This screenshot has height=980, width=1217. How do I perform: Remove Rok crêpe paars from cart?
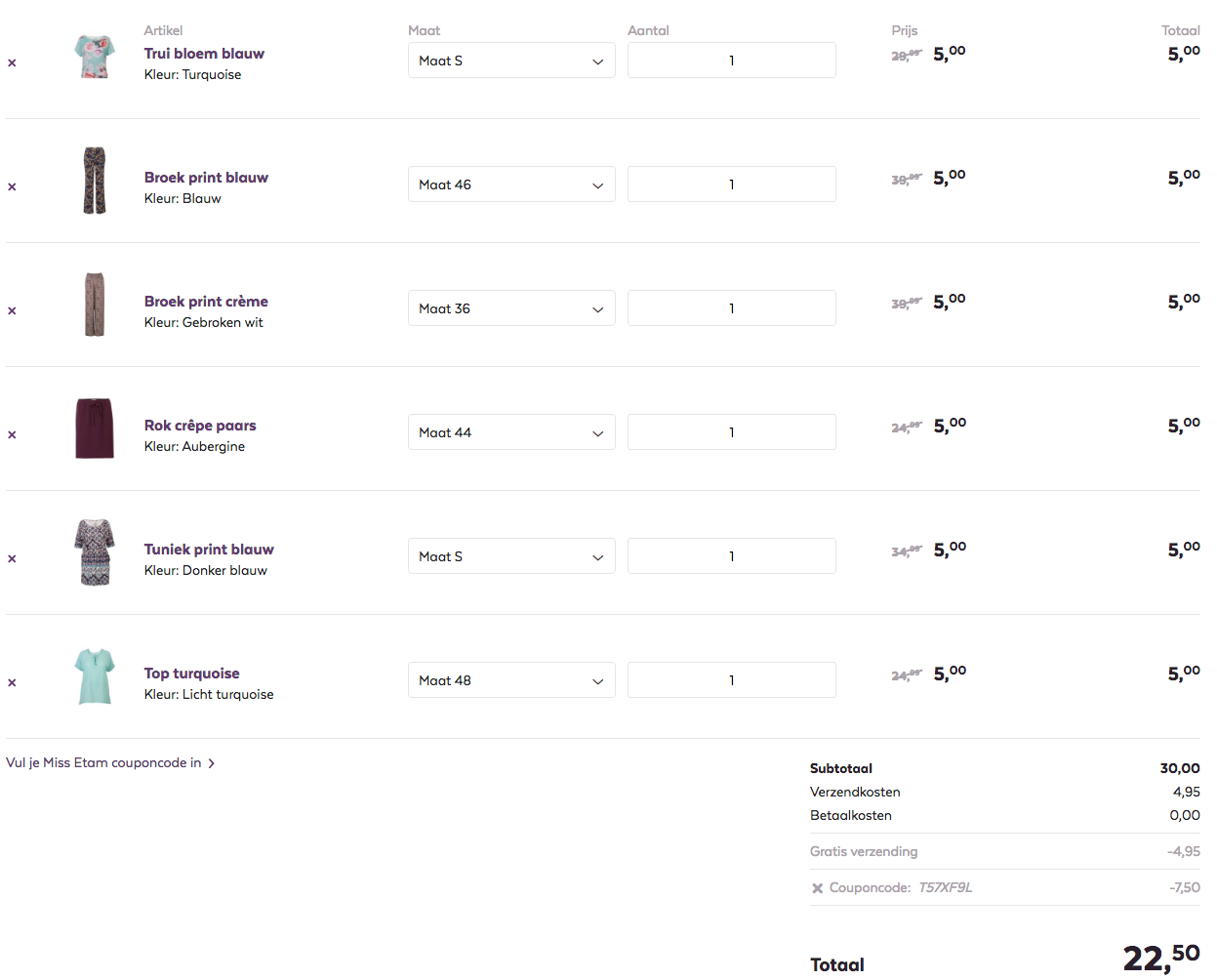point(12,434)
